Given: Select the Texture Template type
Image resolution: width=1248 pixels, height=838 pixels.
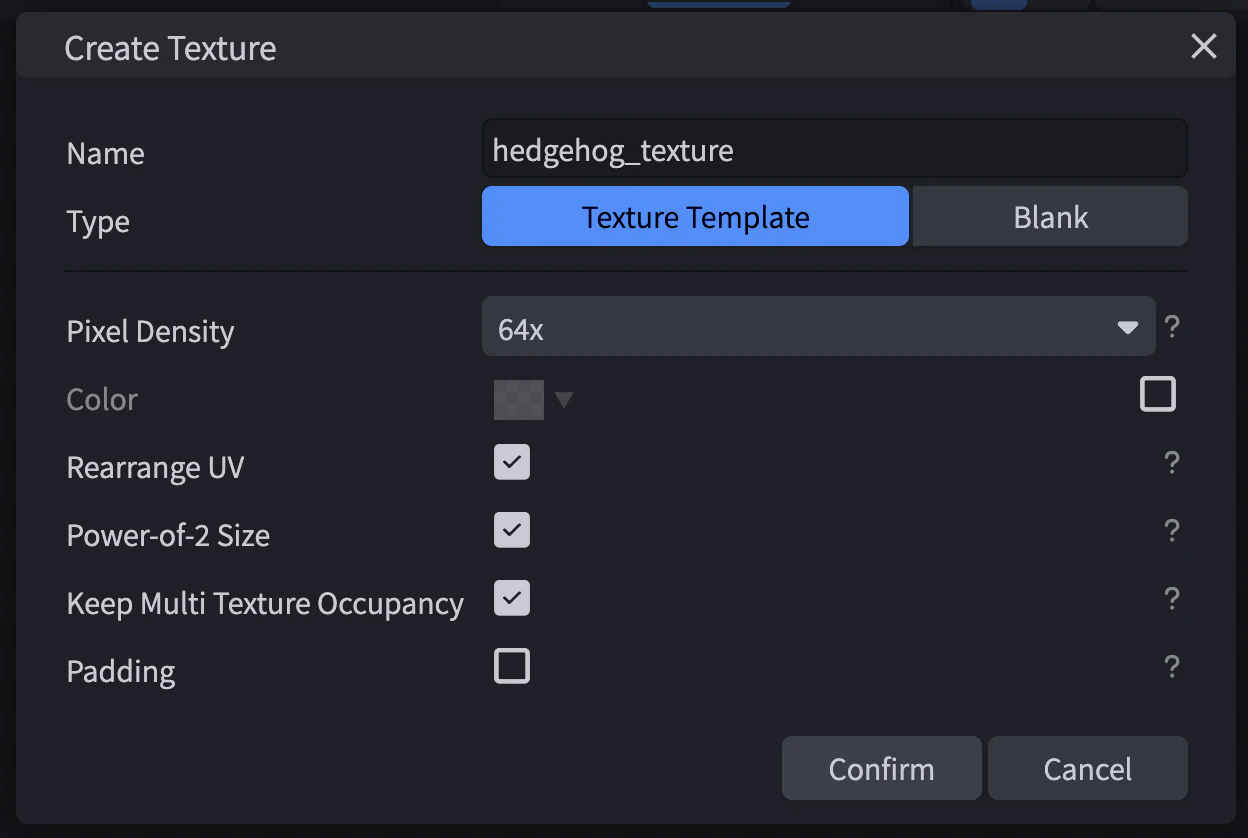Looking at the screenshot, I should (695, 217).
